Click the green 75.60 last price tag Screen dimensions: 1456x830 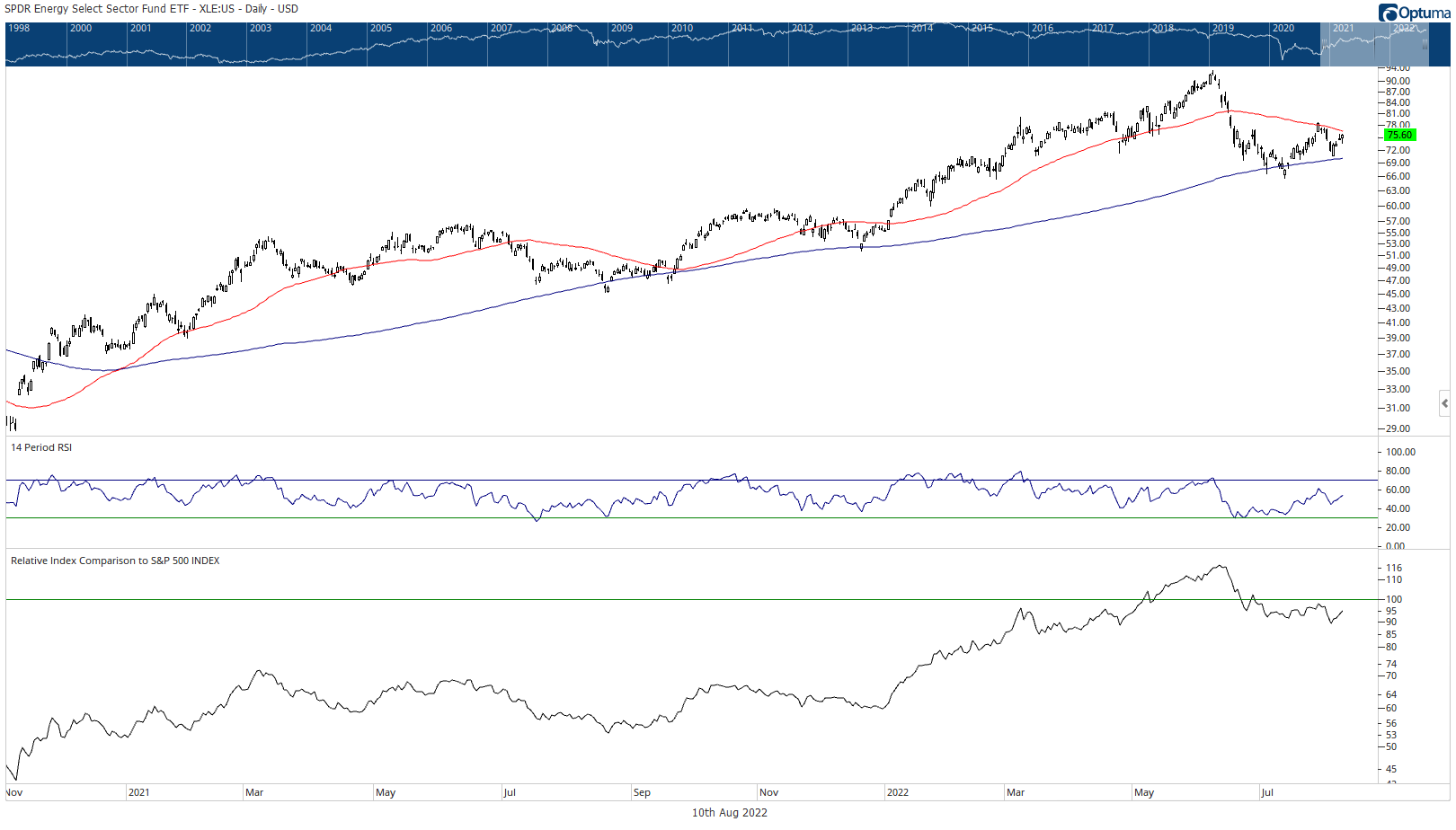pyautogui.click(x=1399, y=135)
